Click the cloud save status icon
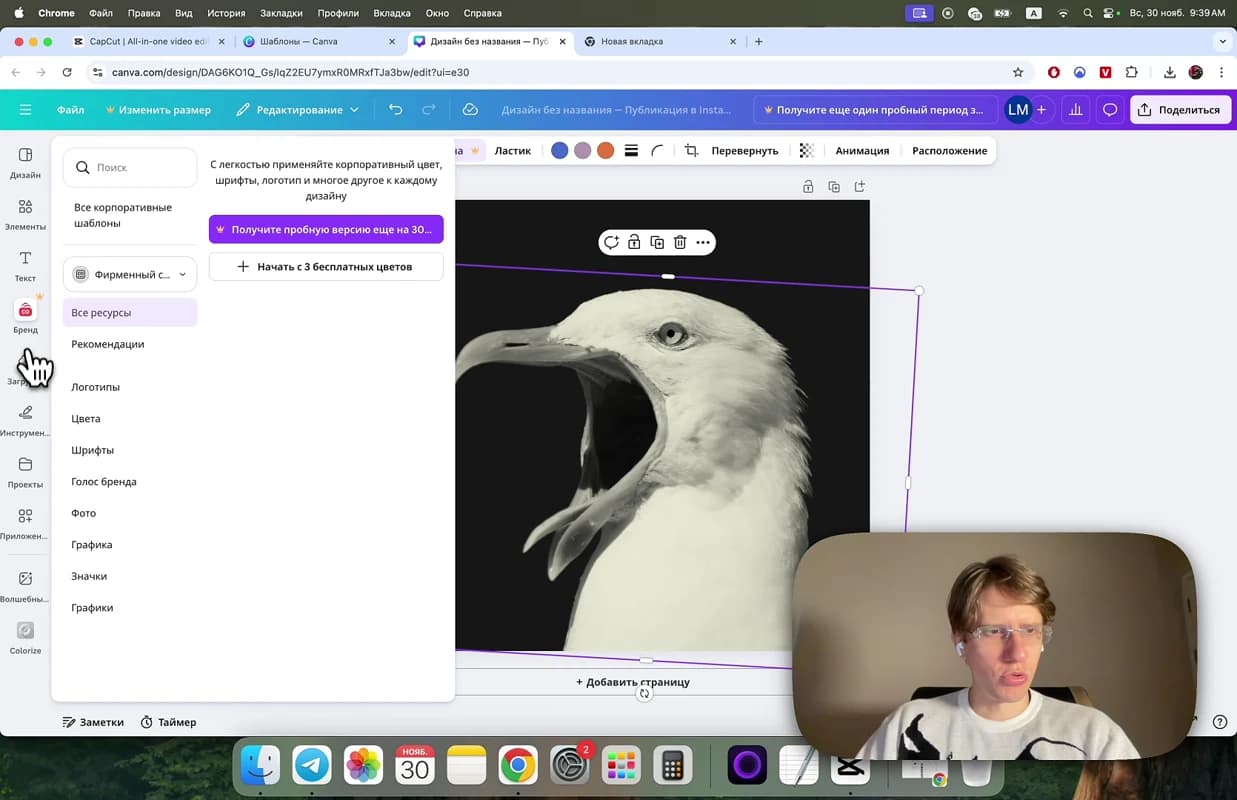This screenshot has height=800, width=1237. 470,110
